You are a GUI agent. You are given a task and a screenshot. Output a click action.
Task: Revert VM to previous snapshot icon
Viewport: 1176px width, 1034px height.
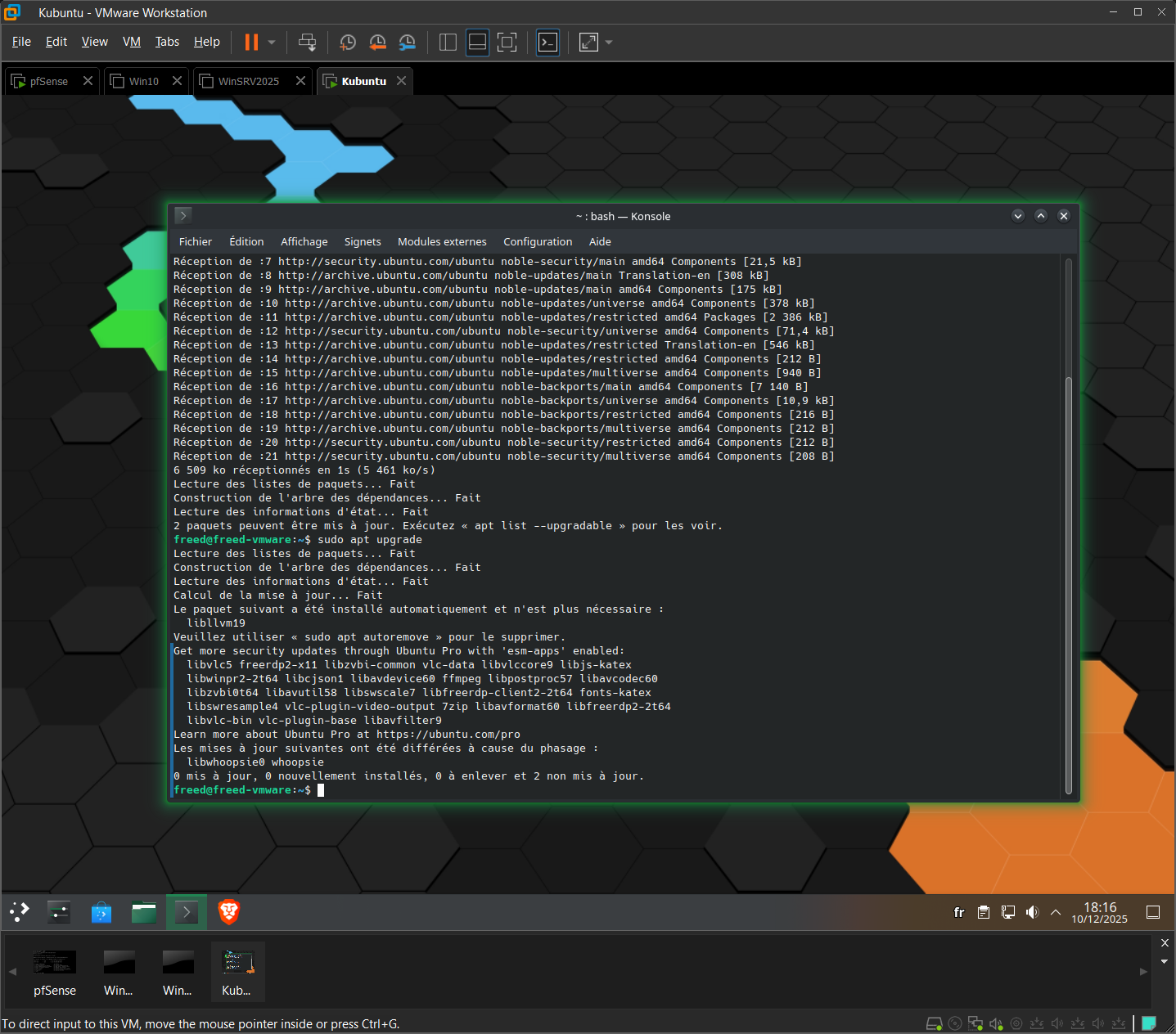click(x=377, y=43)
